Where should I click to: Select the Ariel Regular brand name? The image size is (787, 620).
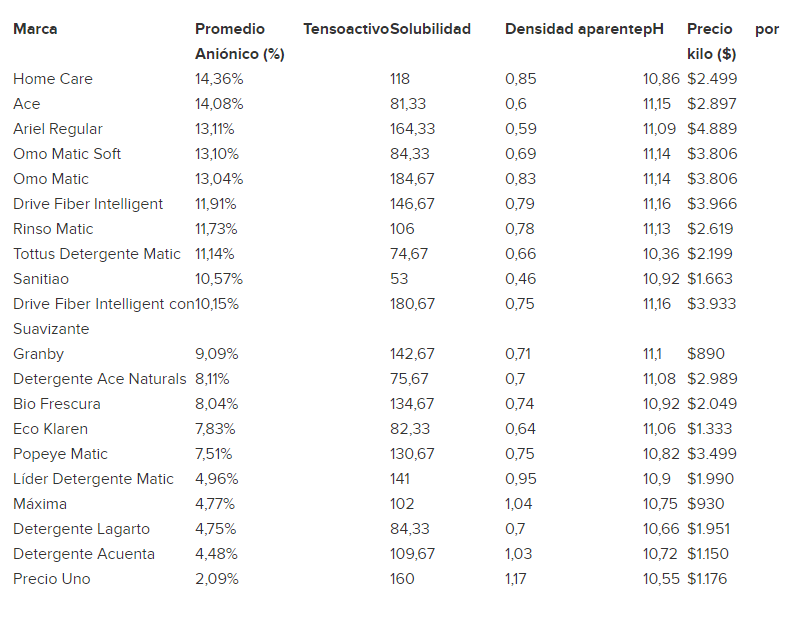coord(58,129)
